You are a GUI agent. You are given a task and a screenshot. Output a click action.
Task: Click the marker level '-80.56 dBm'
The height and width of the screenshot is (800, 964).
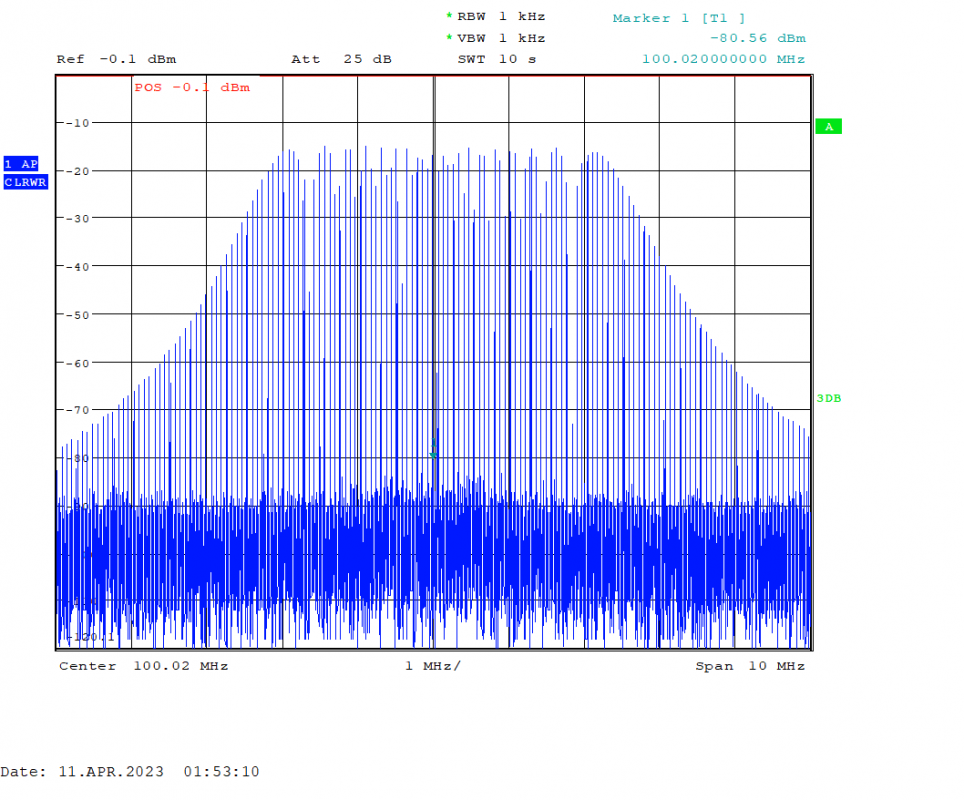757,38
